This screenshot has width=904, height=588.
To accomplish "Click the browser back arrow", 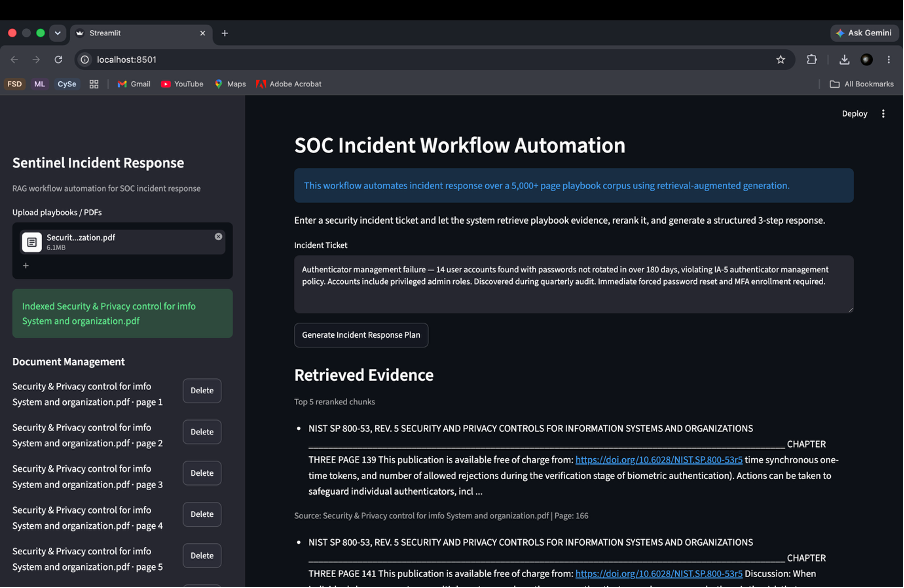I will pos(14,59).
